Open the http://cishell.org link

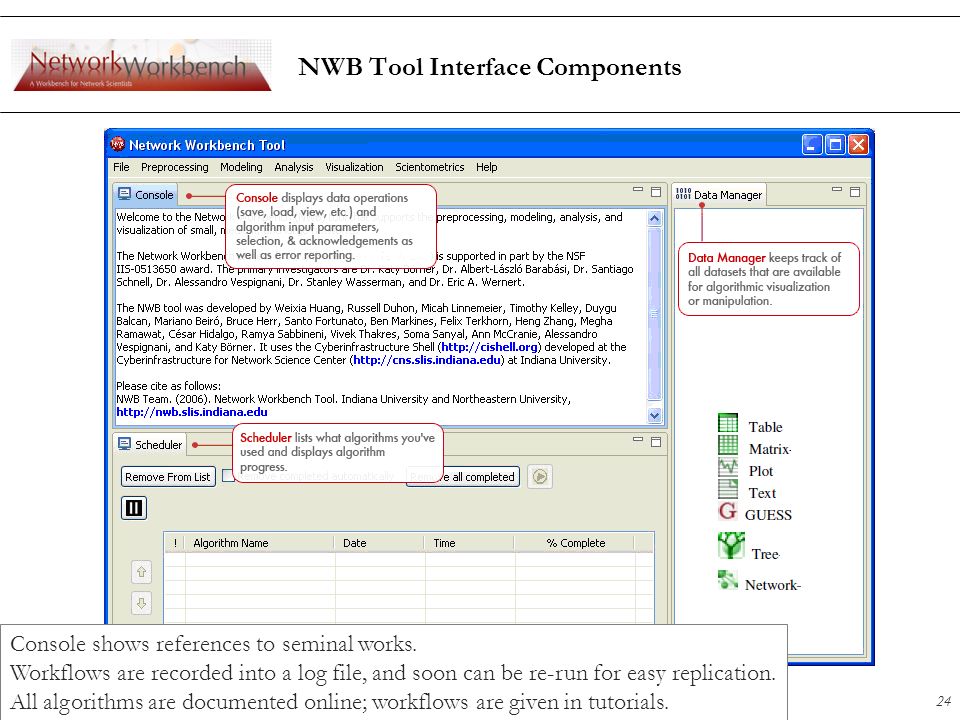pos(489,347)
